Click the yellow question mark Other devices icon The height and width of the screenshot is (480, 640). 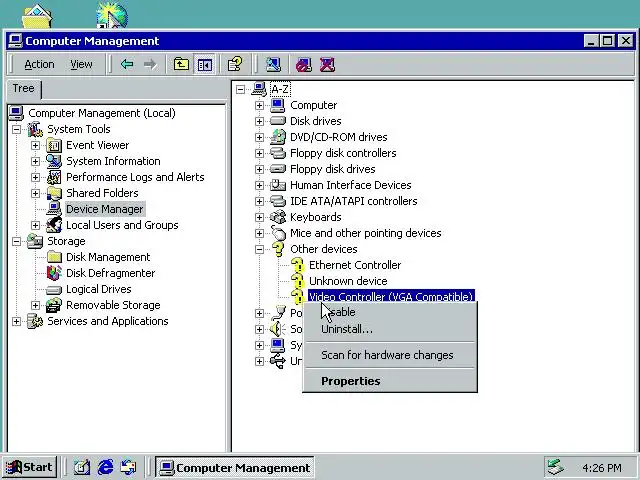[278, 249]
